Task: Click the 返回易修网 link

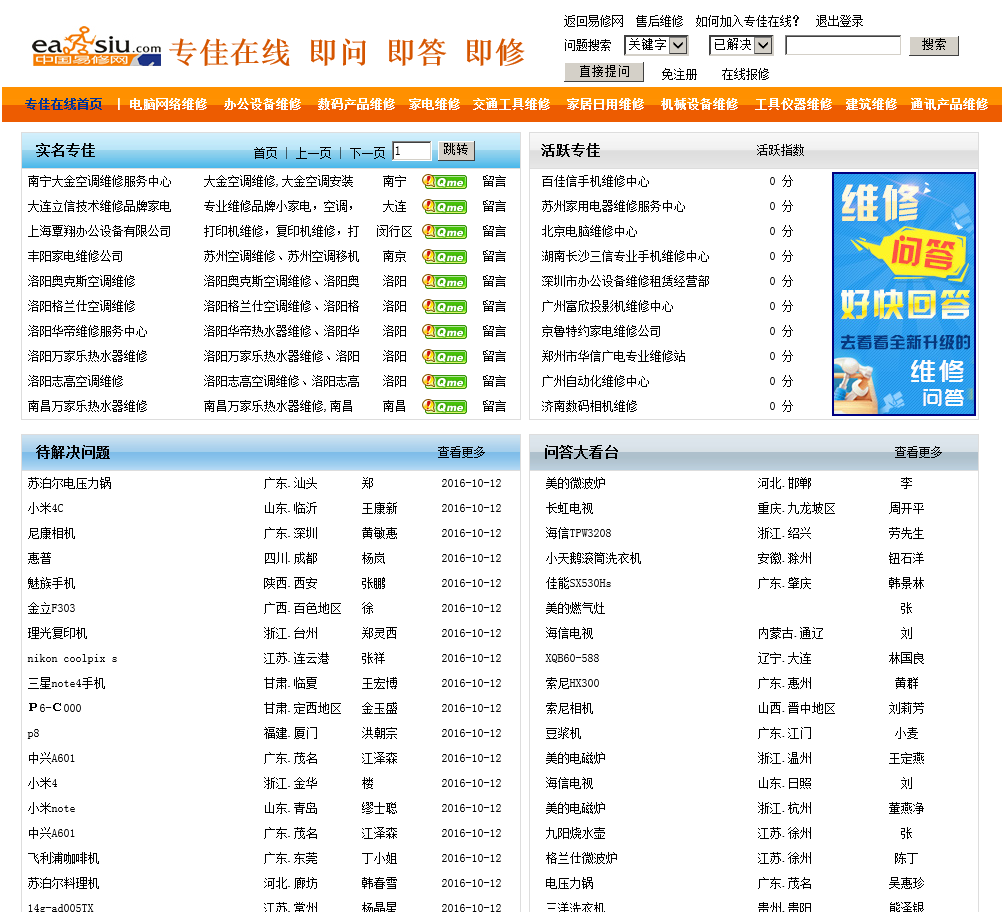Action: click(594, 21)
